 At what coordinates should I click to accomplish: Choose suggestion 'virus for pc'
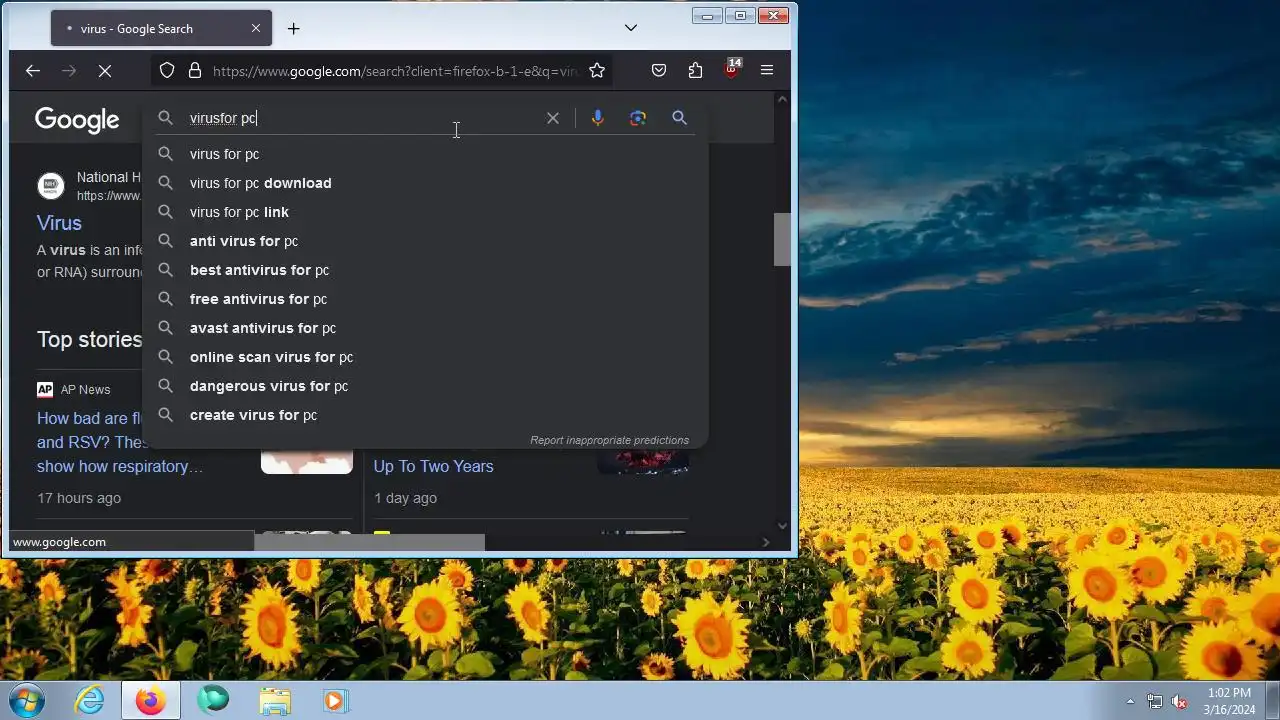[x=425, y=154]
